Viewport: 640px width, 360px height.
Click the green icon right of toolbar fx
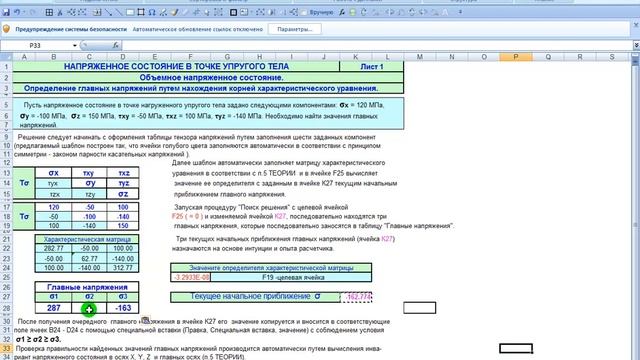(x=352, y=12)
